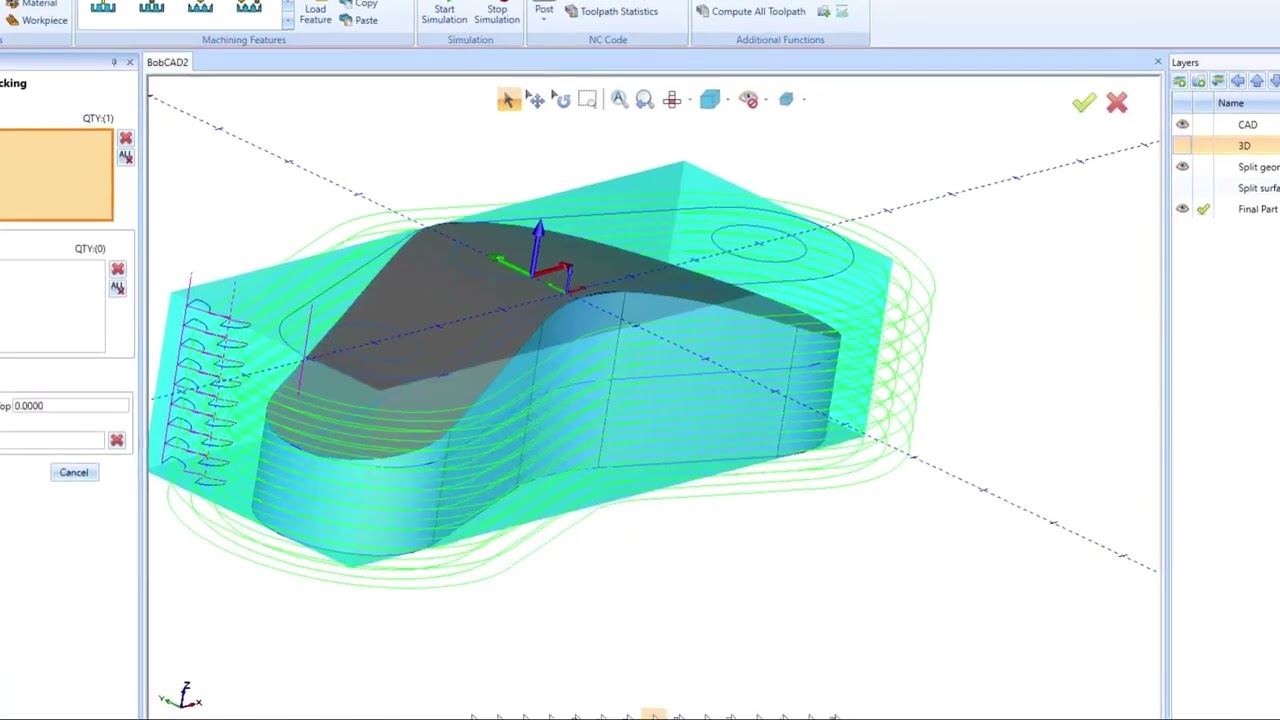
Task: Click the zoom previous magnifier icon
Action: (645, 99)
